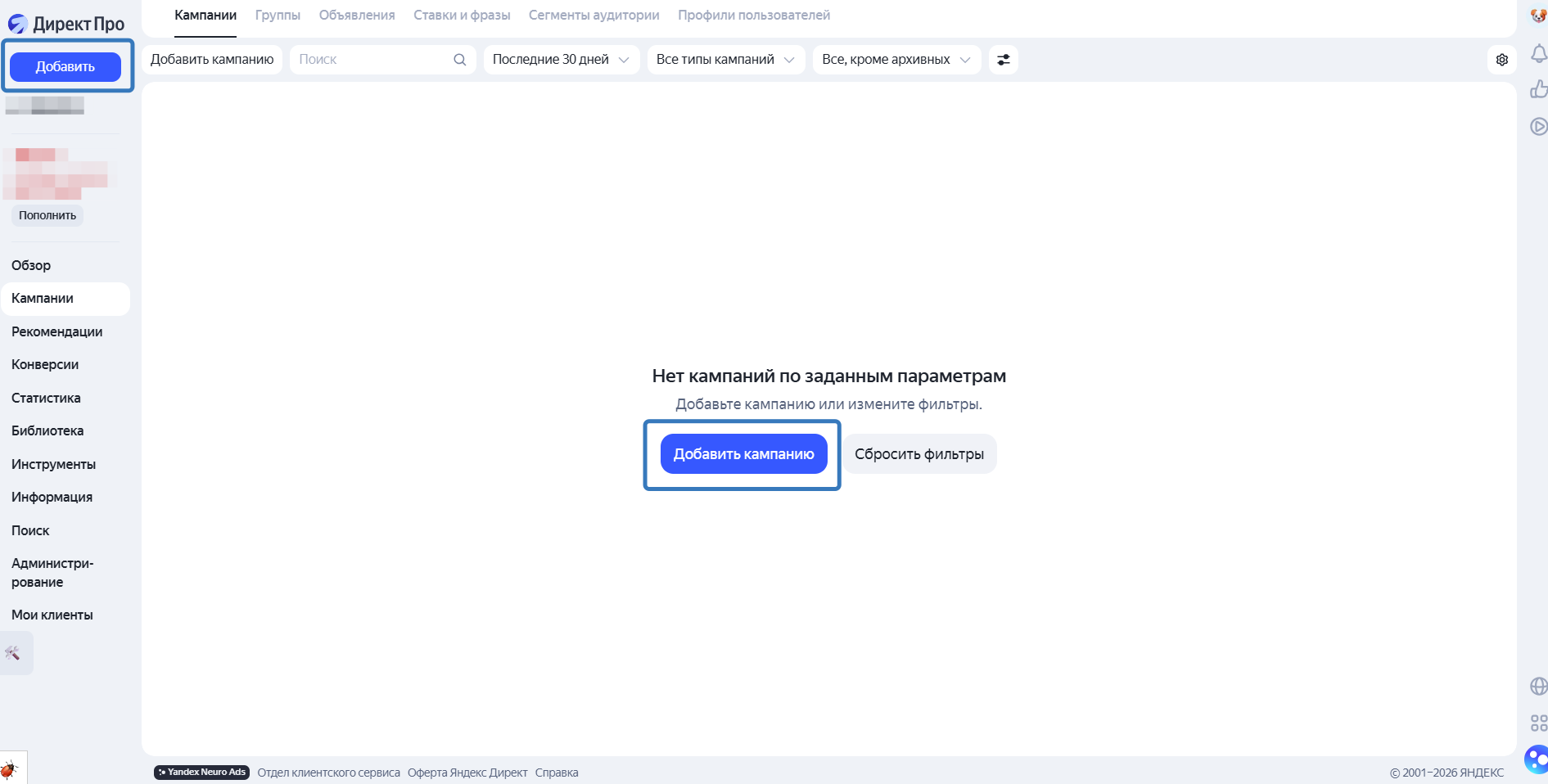This screenshot has height=784, width=1548.
Task: Click the magnifier in the search field
Action: [459, 59]
